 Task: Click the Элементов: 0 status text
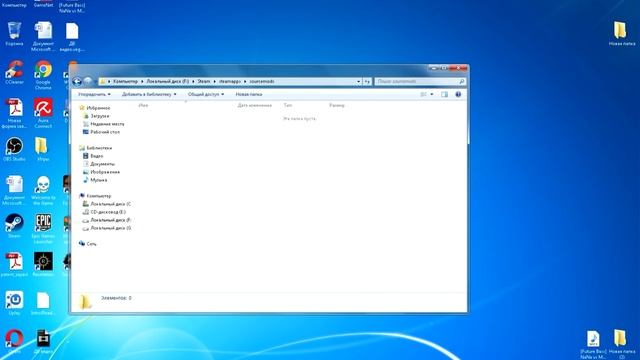(x=116, y=298)
